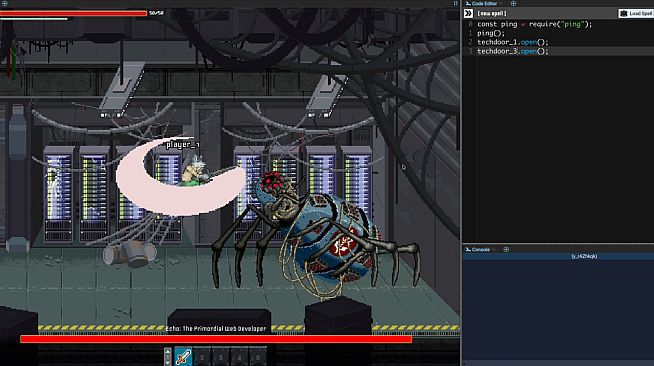Add panel next to Code Editor tab
654x366 pixels.
pos(513,3)
